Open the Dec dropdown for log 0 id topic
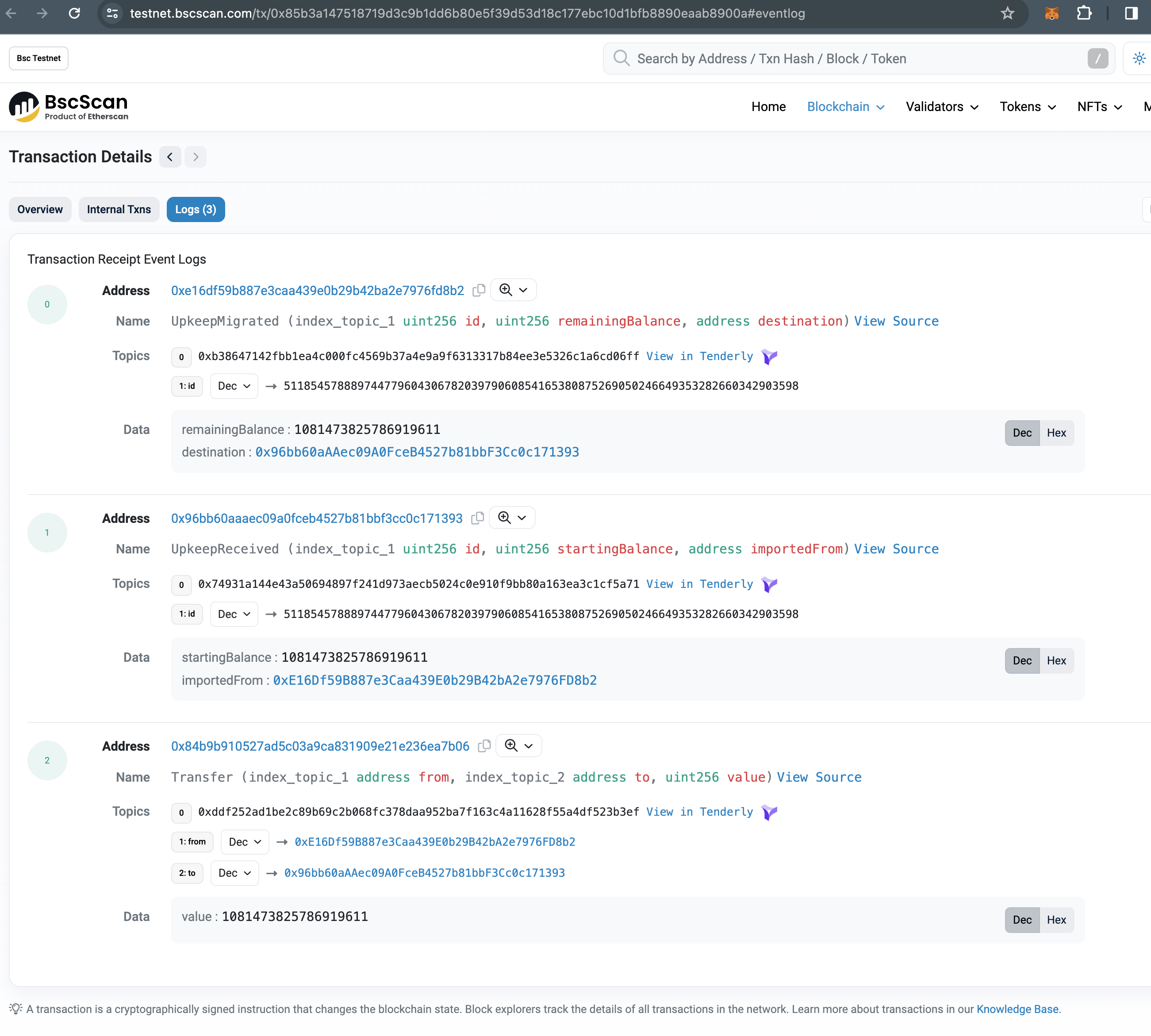 point(234,386)
